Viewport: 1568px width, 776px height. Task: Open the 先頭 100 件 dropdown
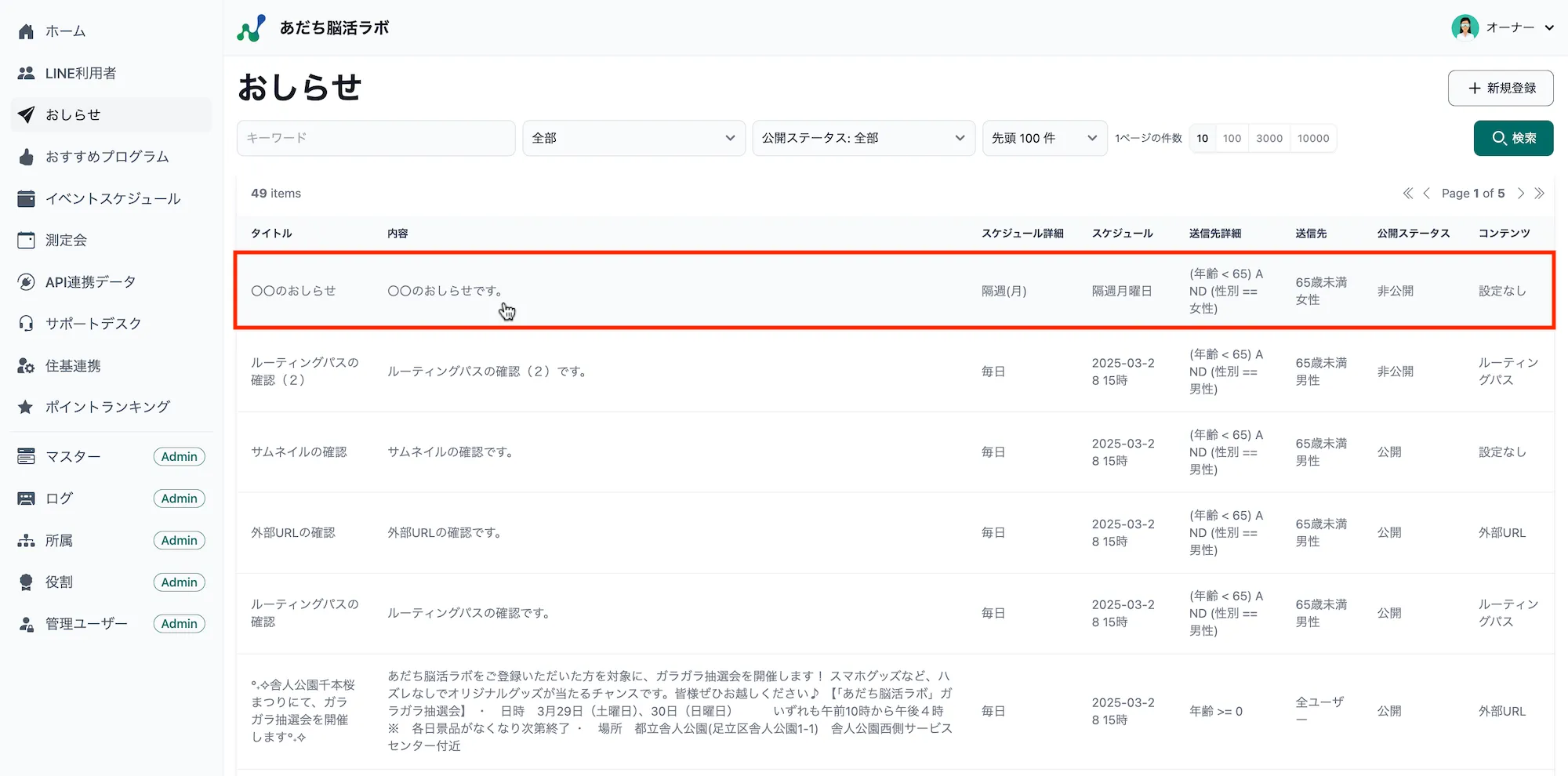[1044, 138]
